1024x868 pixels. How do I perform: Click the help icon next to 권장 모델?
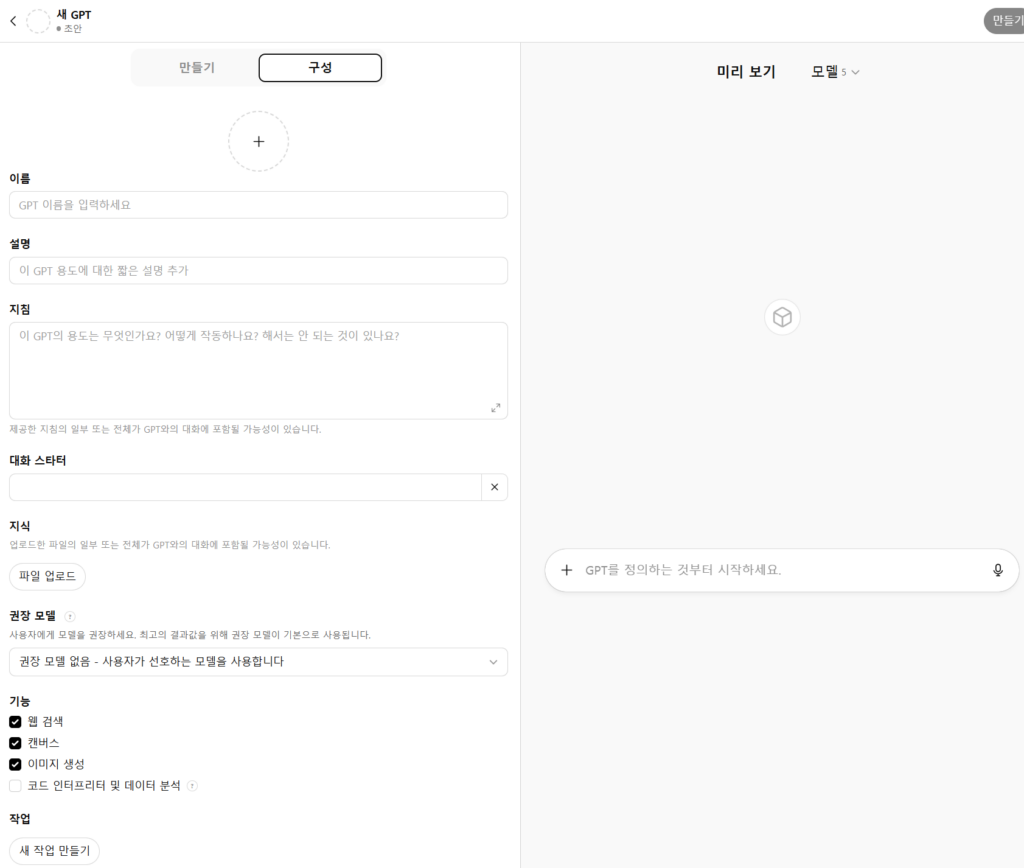tap(70, 616)
